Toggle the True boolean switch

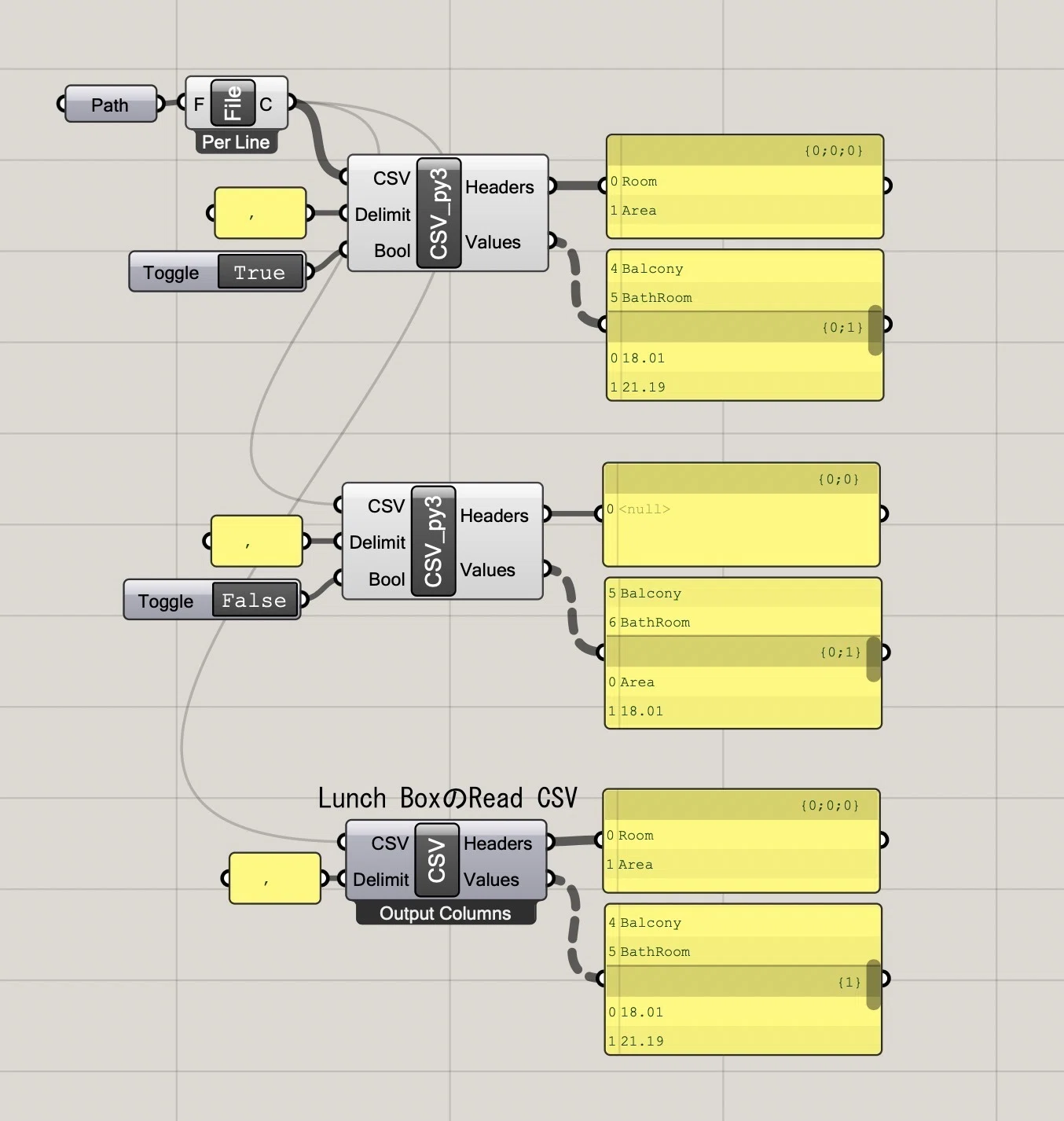click(260, 272)
